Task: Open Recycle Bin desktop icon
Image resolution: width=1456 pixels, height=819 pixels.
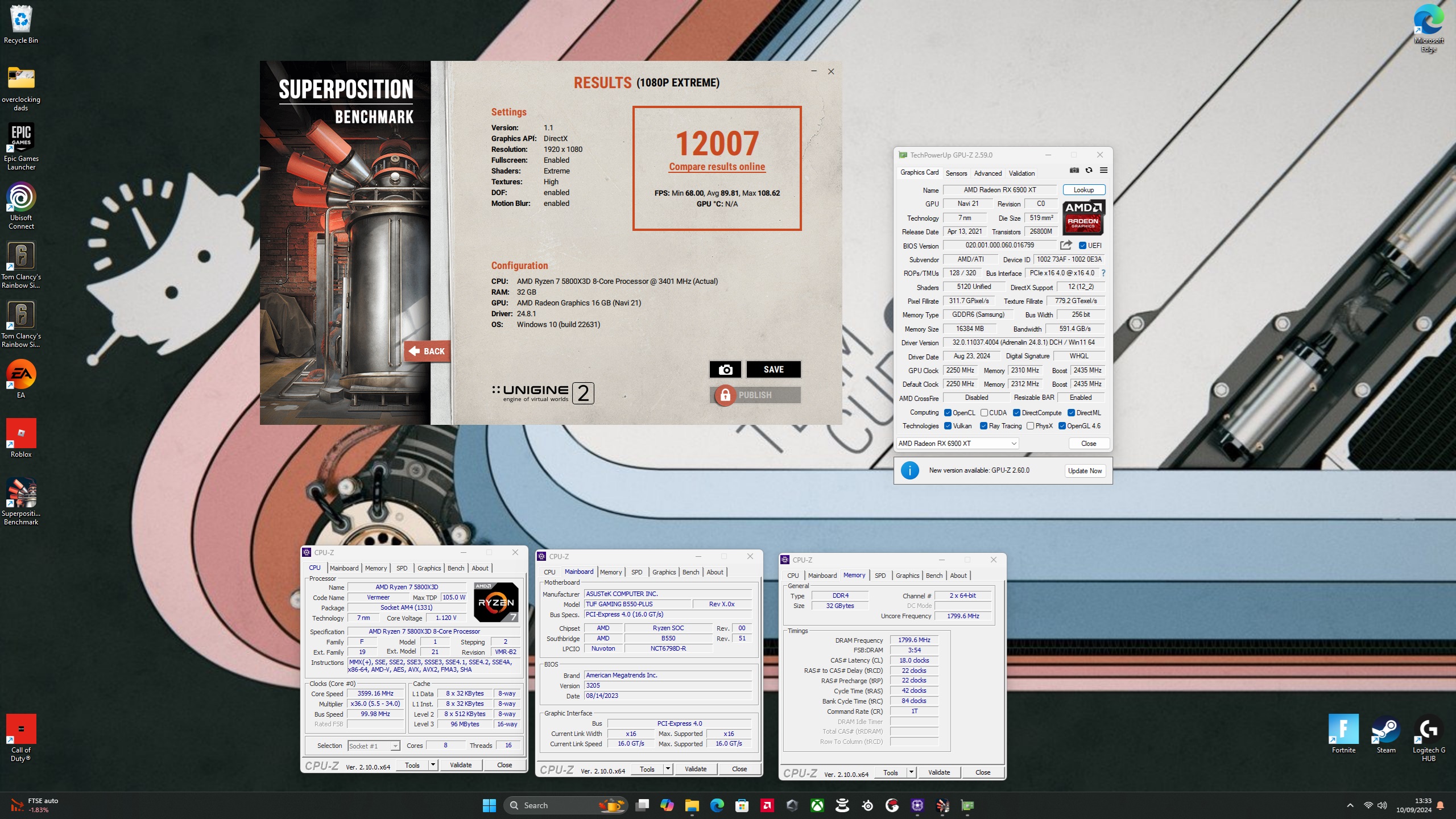Action: [21, 24]
